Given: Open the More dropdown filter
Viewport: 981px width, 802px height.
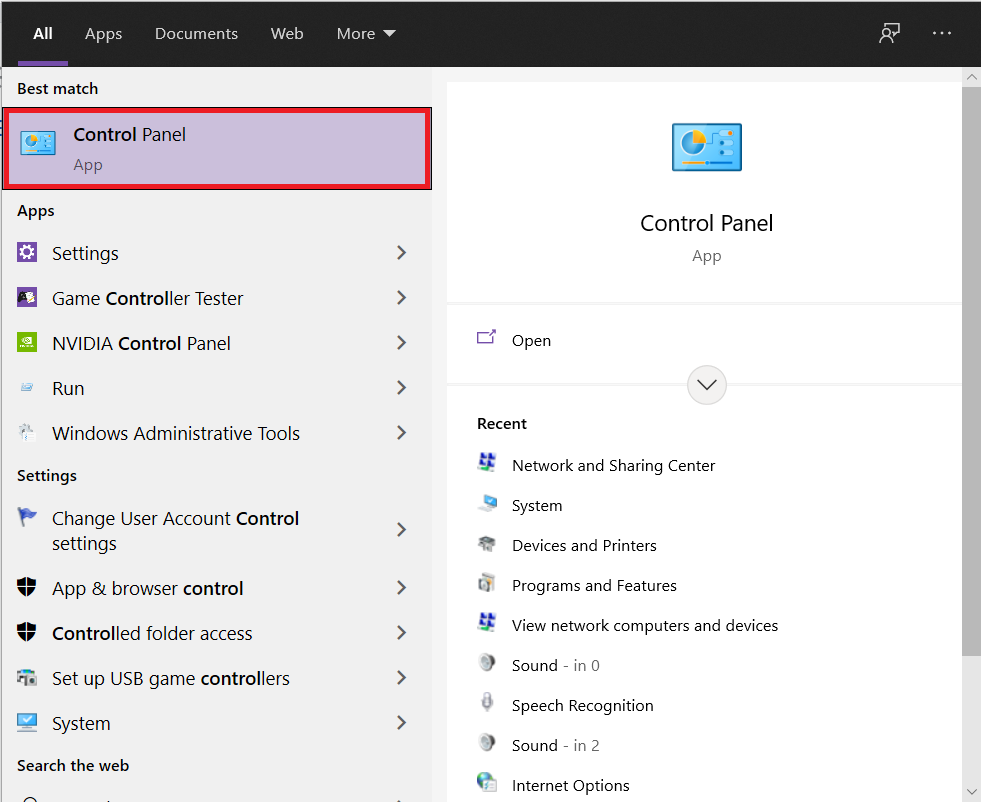Looking at the screenshot, I should (366, 34).
